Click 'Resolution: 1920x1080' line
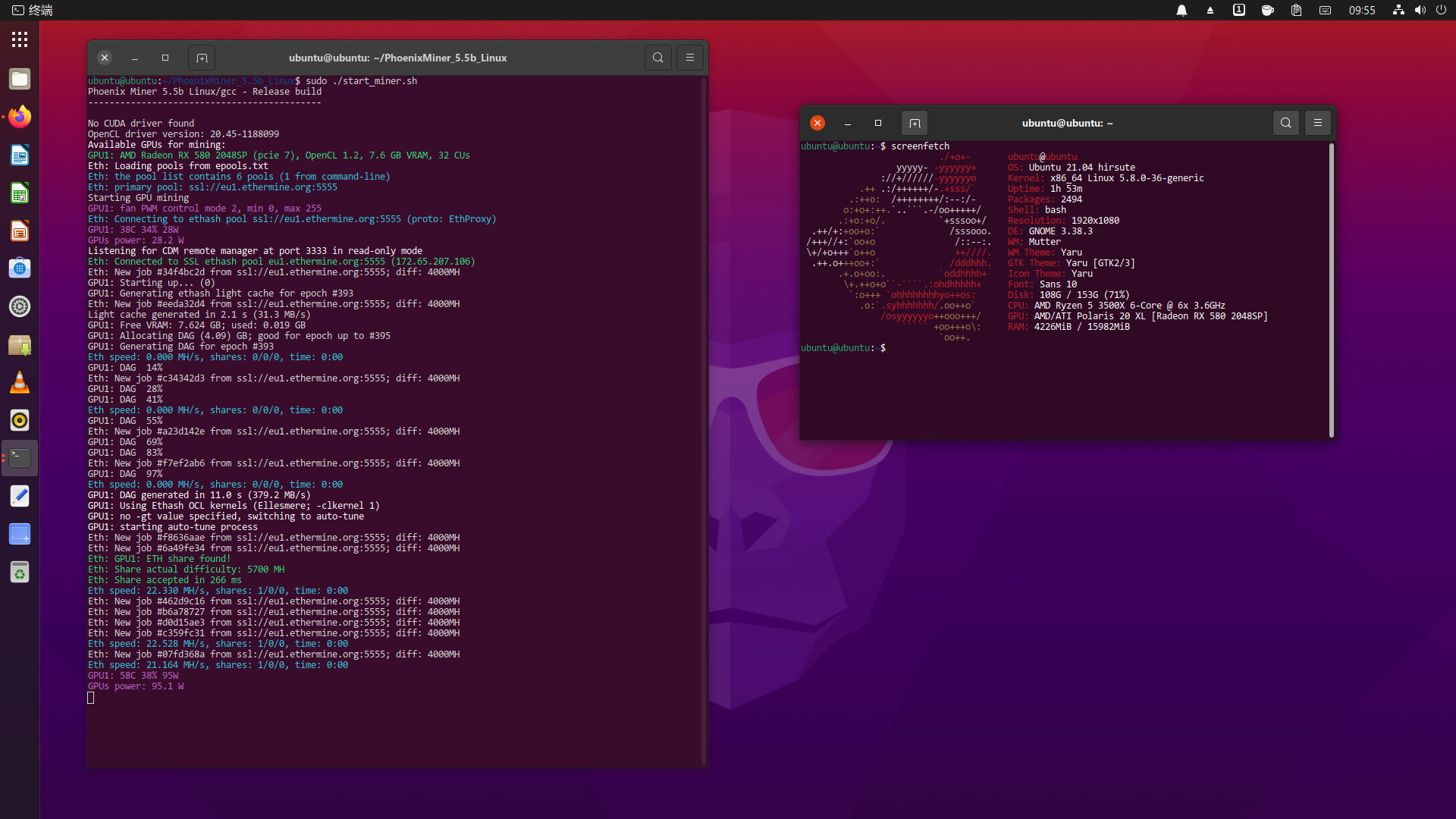 click(x=1063, y=221)
